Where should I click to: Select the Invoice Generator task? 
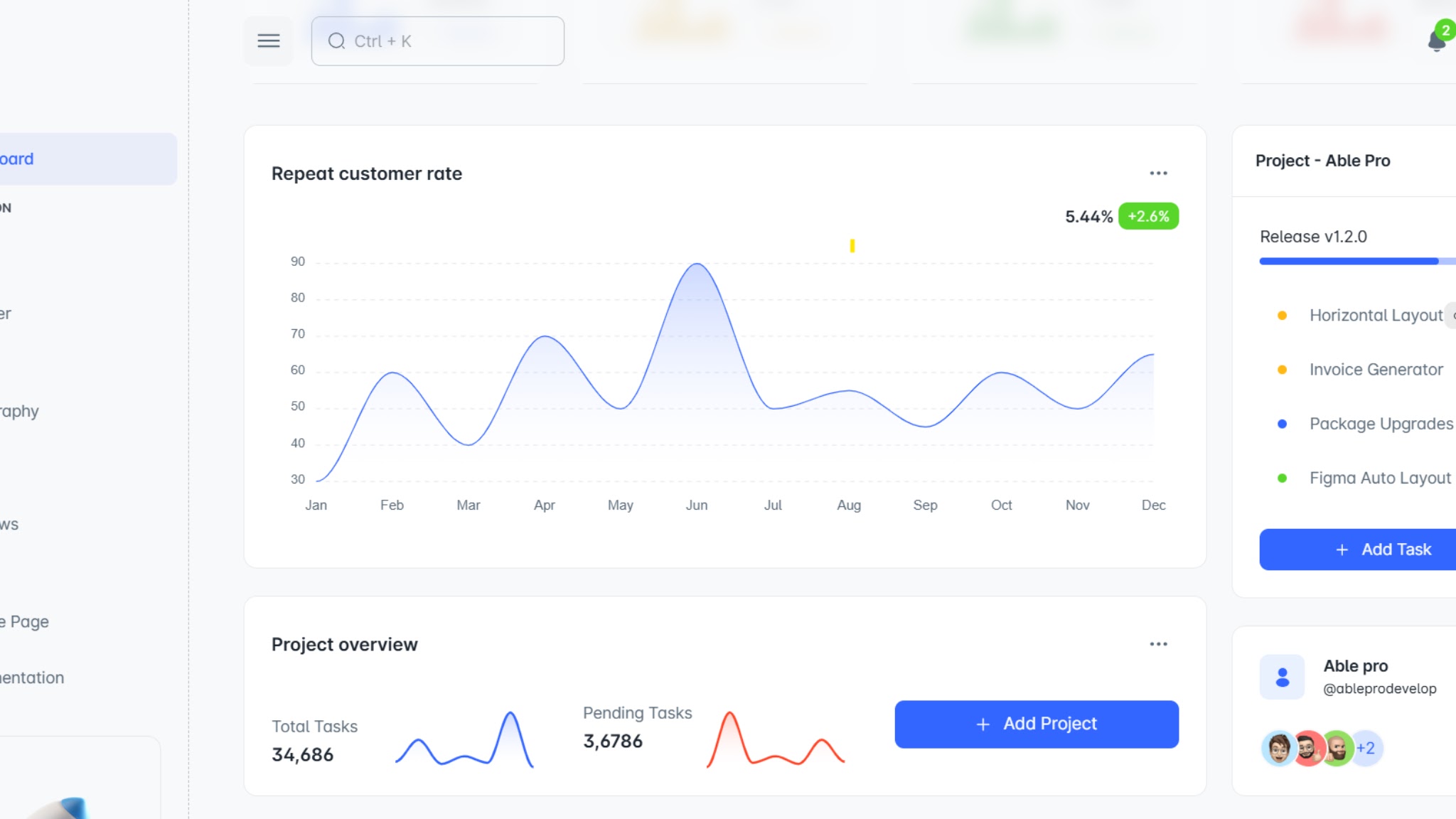(x=1376, y=370)
